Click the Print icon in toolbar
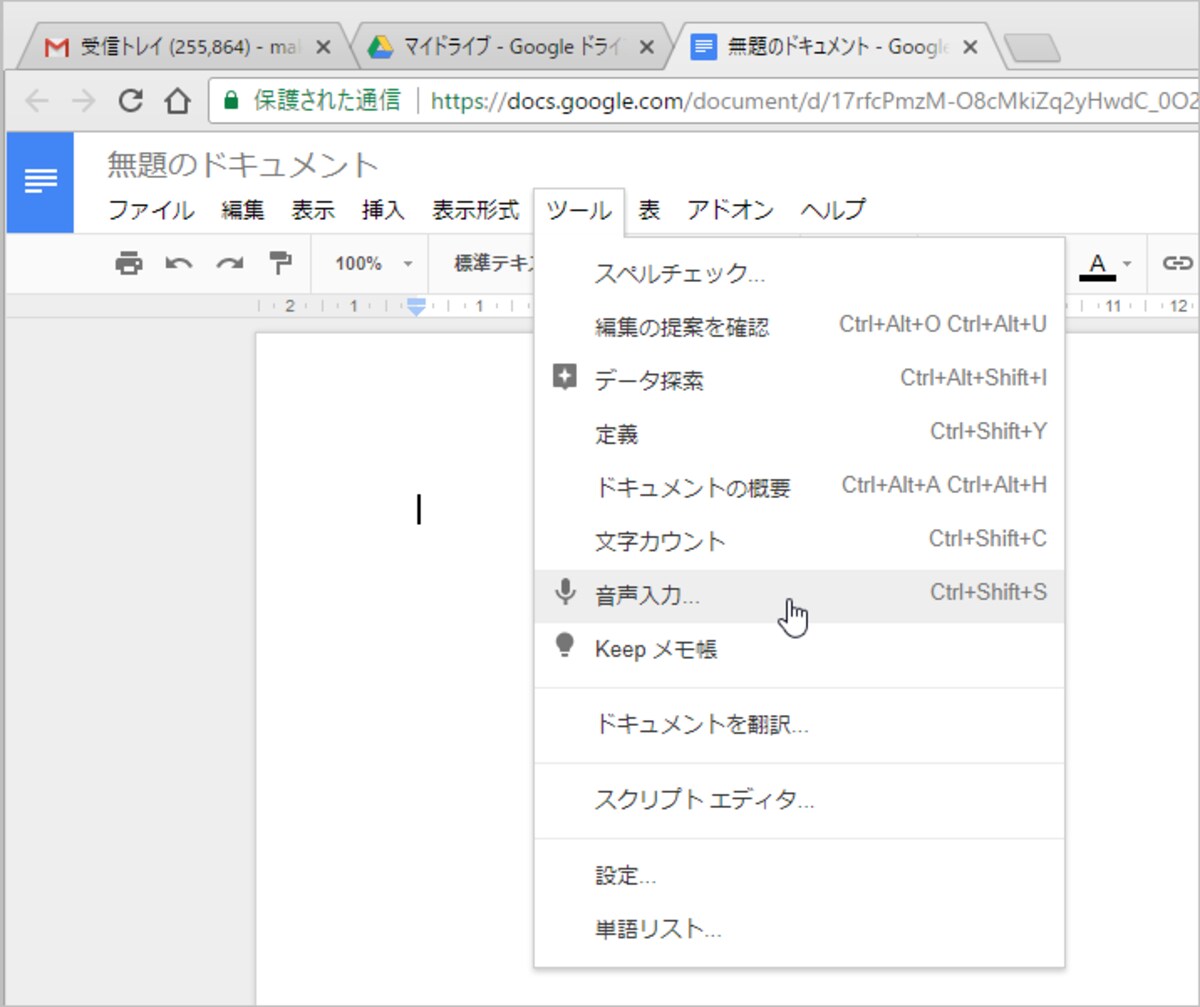Screen dimensions: 1200x1007 [x=129, y=263]
